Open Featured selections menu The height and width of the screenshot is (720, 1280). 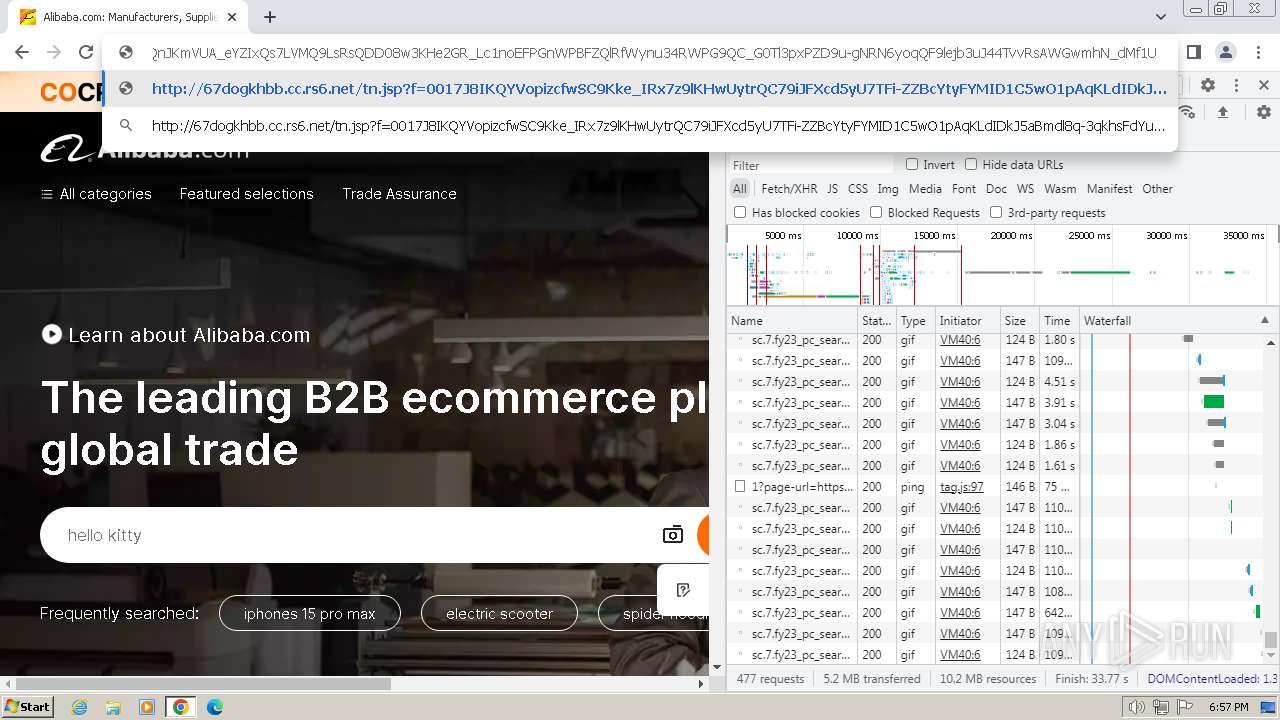(247, 194)
